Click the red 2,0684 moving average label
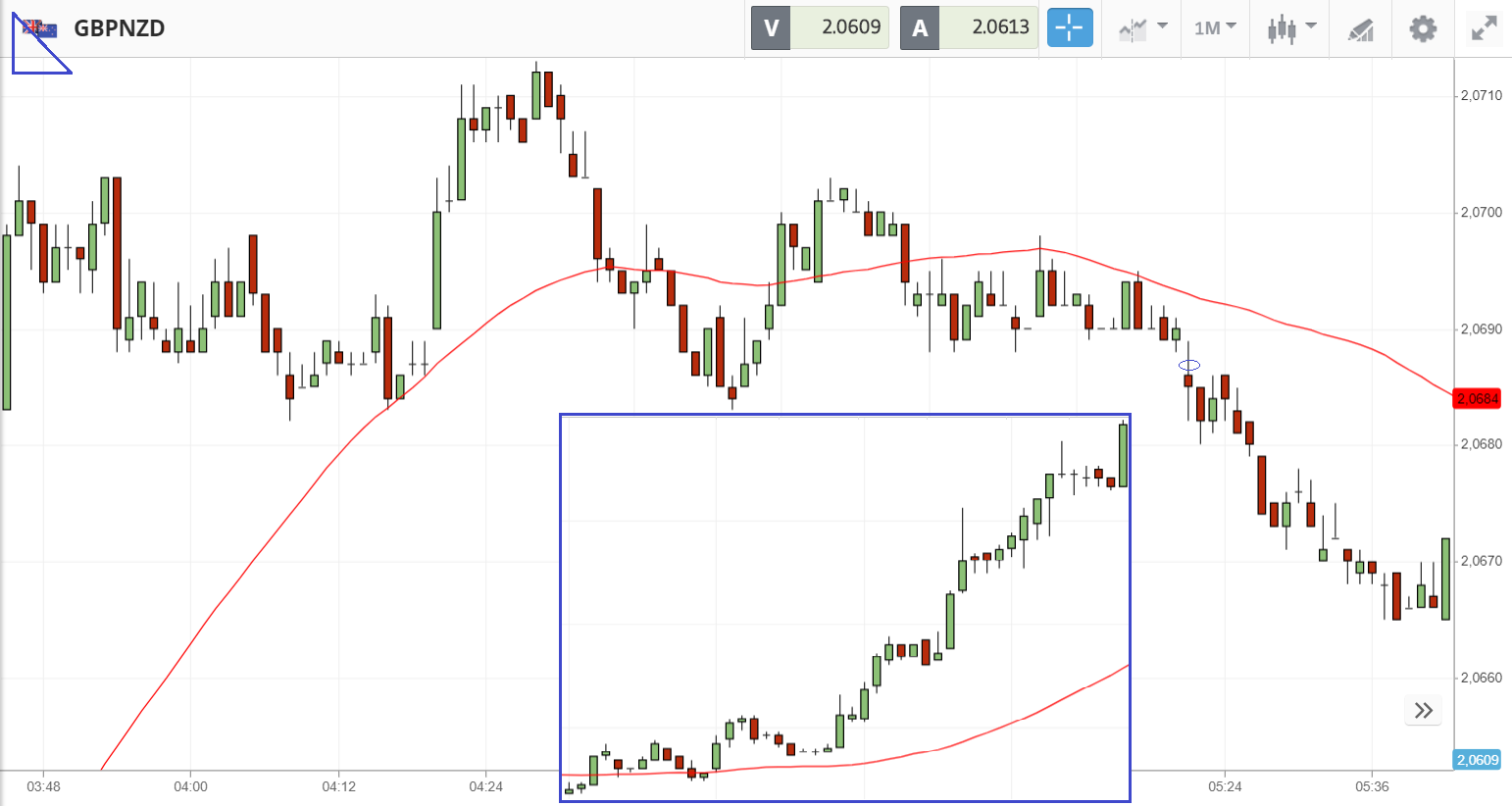 click(1478, 399)
